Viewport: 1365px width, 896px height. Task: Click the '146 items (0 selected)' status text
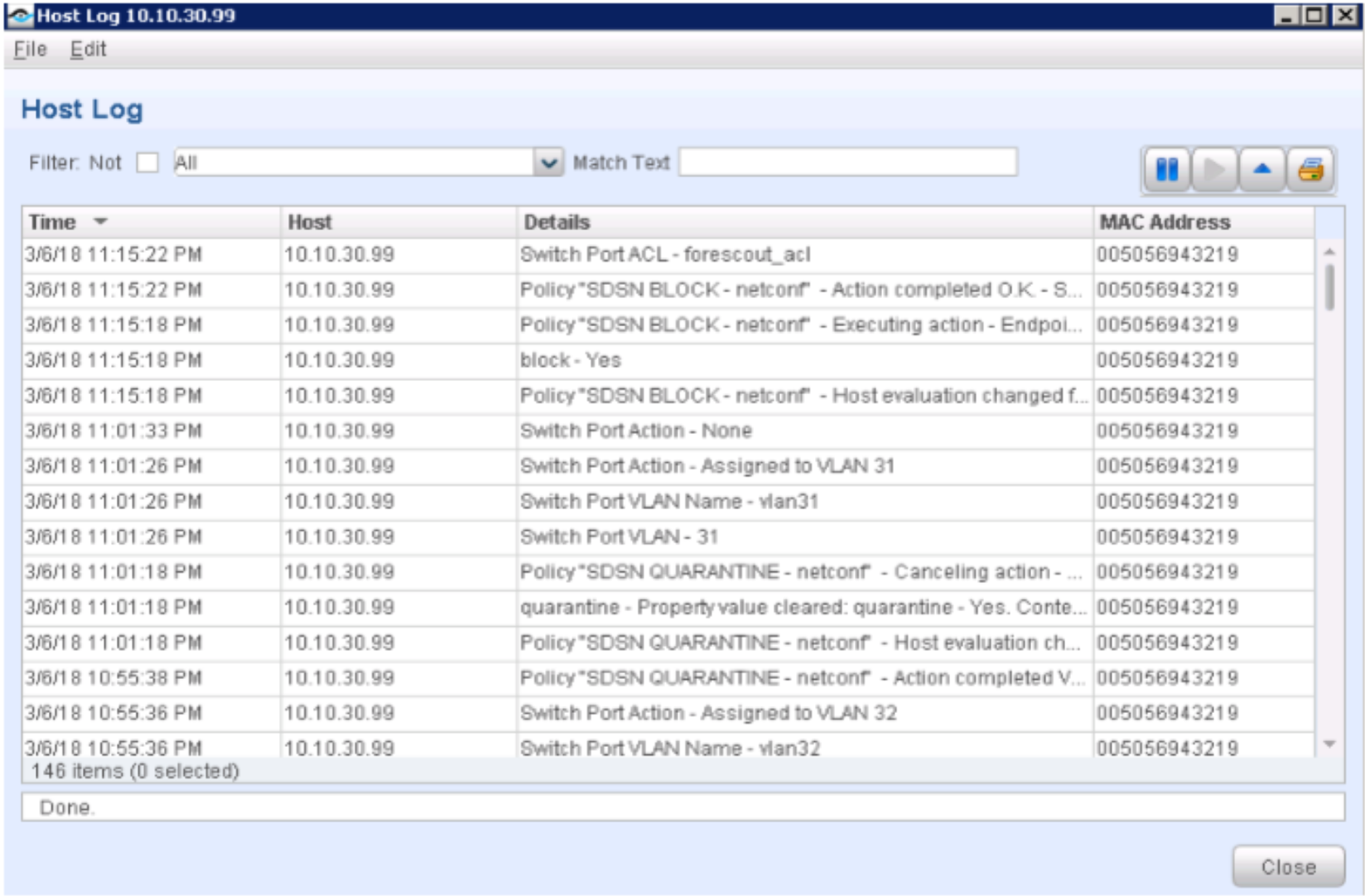coord(135,772)
